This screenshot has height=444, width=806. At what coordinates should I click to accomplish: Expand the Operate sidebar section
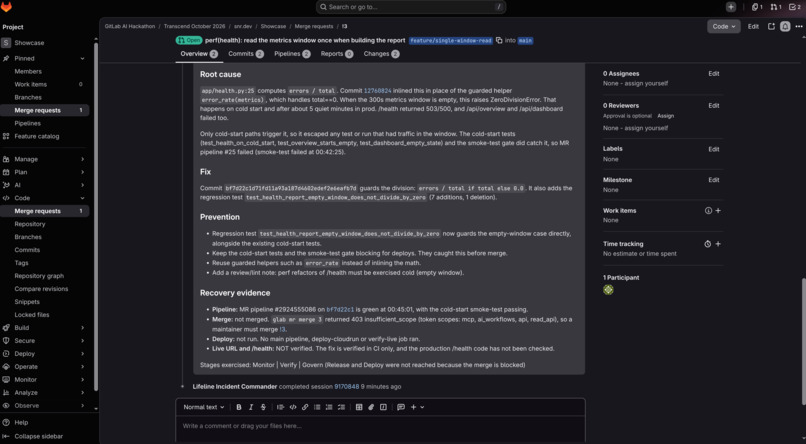[x=44, y=367]
